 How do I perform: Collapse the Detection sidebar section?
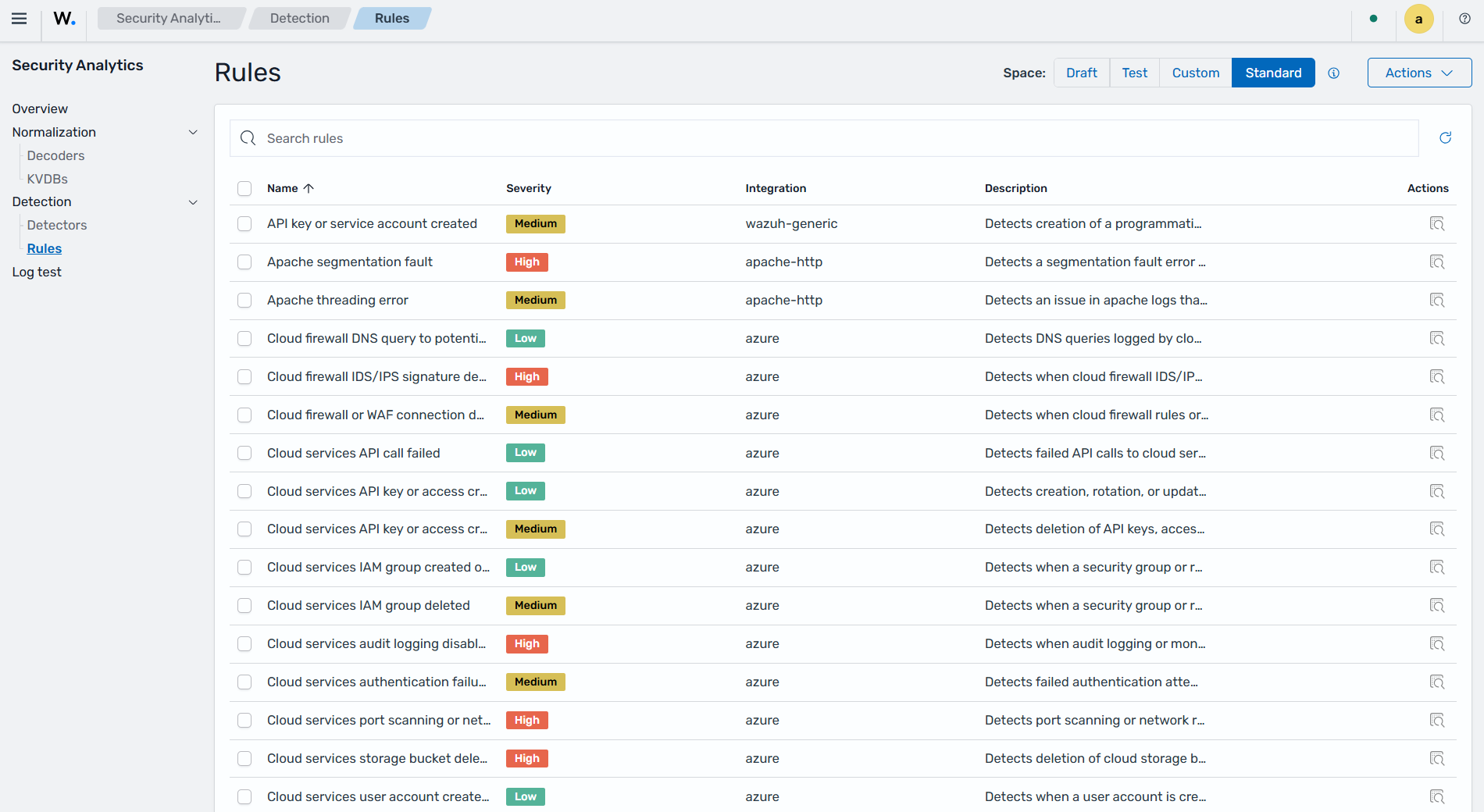(x=193, y=202)
